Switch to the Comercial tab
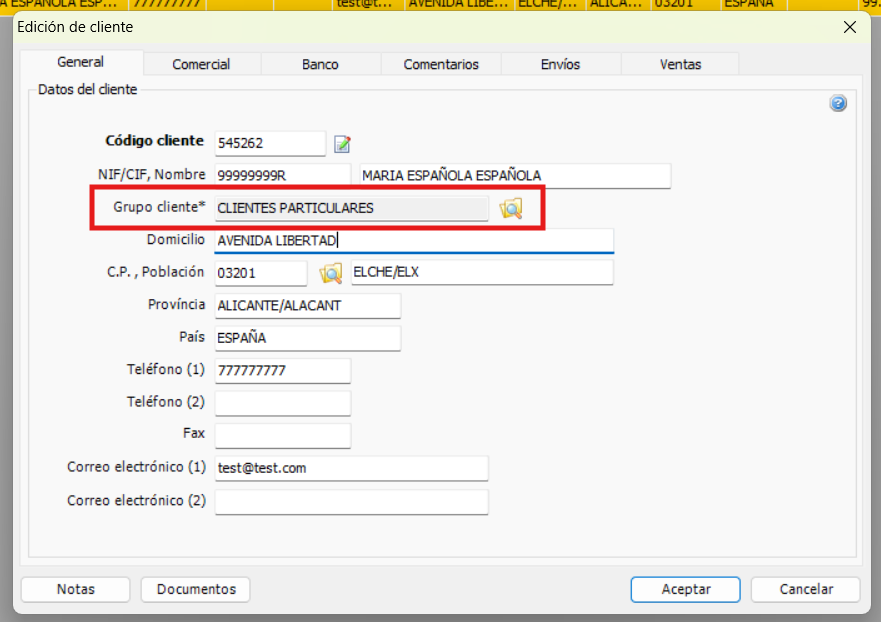This screenshot has height=622, width=881. [201, 64]
